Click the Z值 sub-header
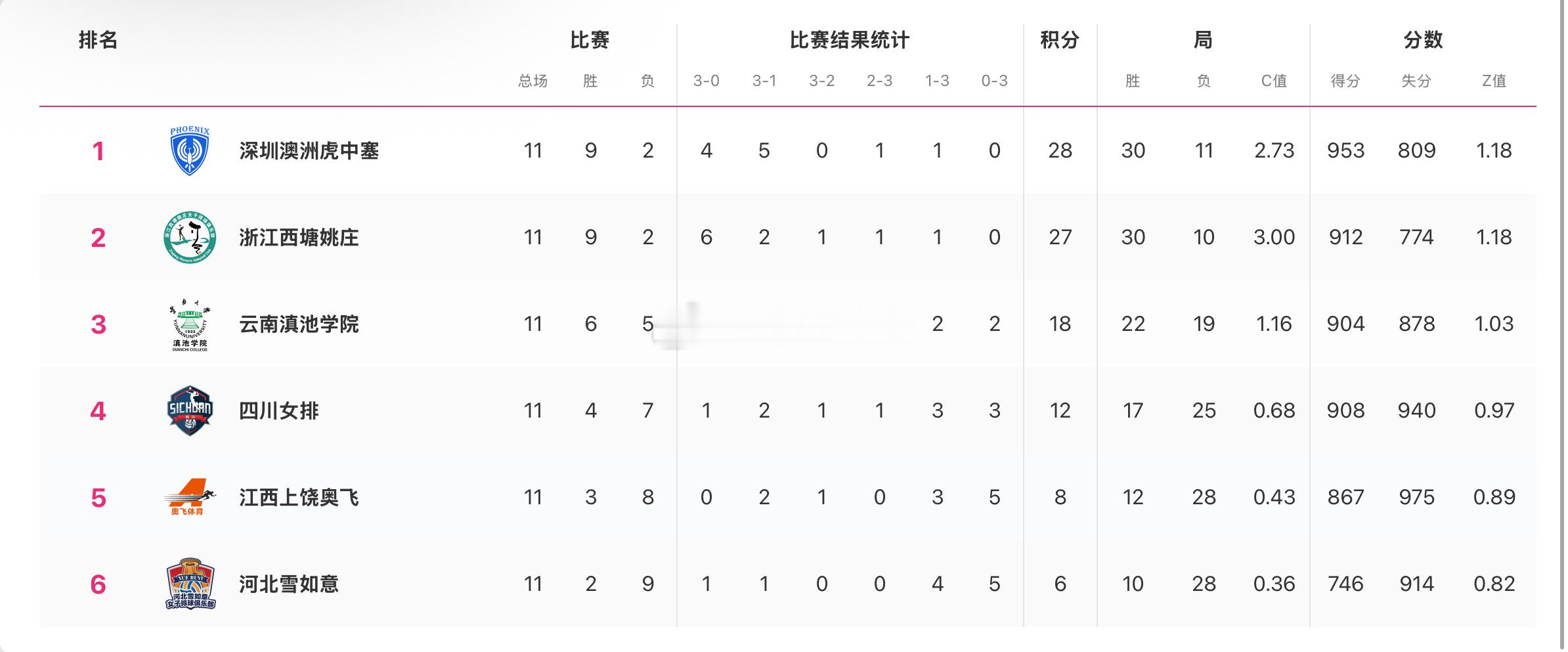The image size is (1568, 652). pyautogui.click(x=1494, y=81)
